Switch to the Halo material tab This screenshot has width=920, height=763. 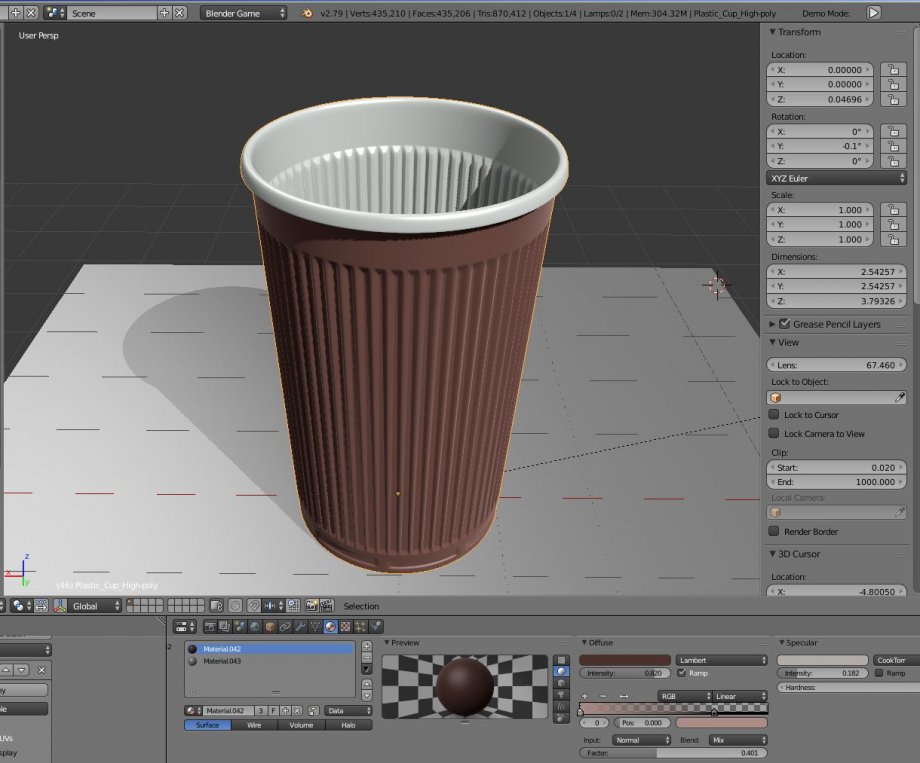[349, 724]
